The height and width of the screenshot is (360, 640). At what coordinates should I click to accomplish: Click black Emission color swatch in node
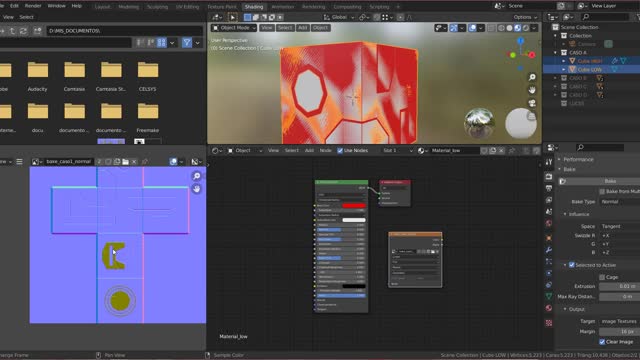tap(354, 286)
